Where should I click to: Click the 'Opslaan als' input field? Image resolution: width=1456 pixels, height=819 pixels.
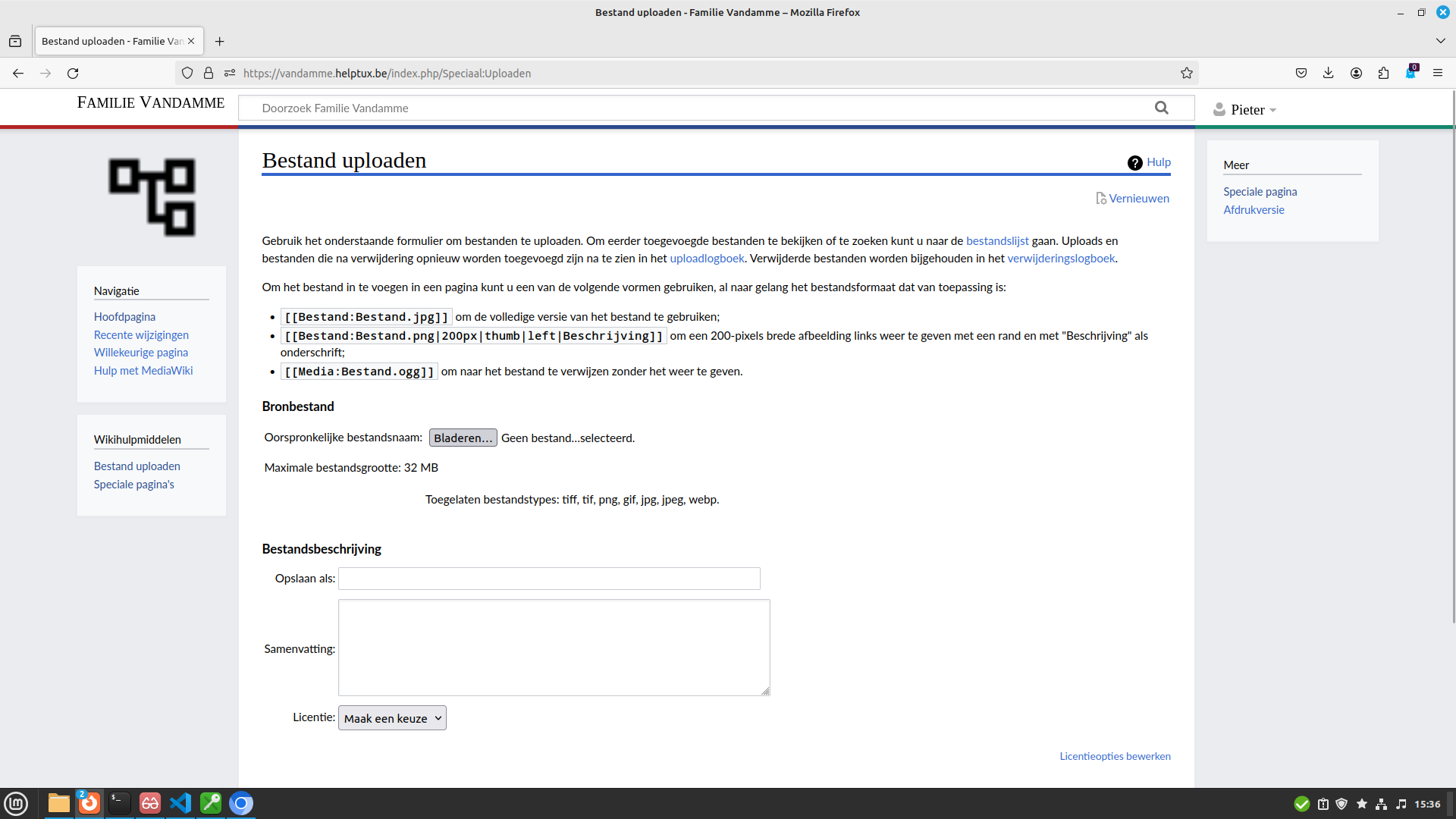point(548,578)
